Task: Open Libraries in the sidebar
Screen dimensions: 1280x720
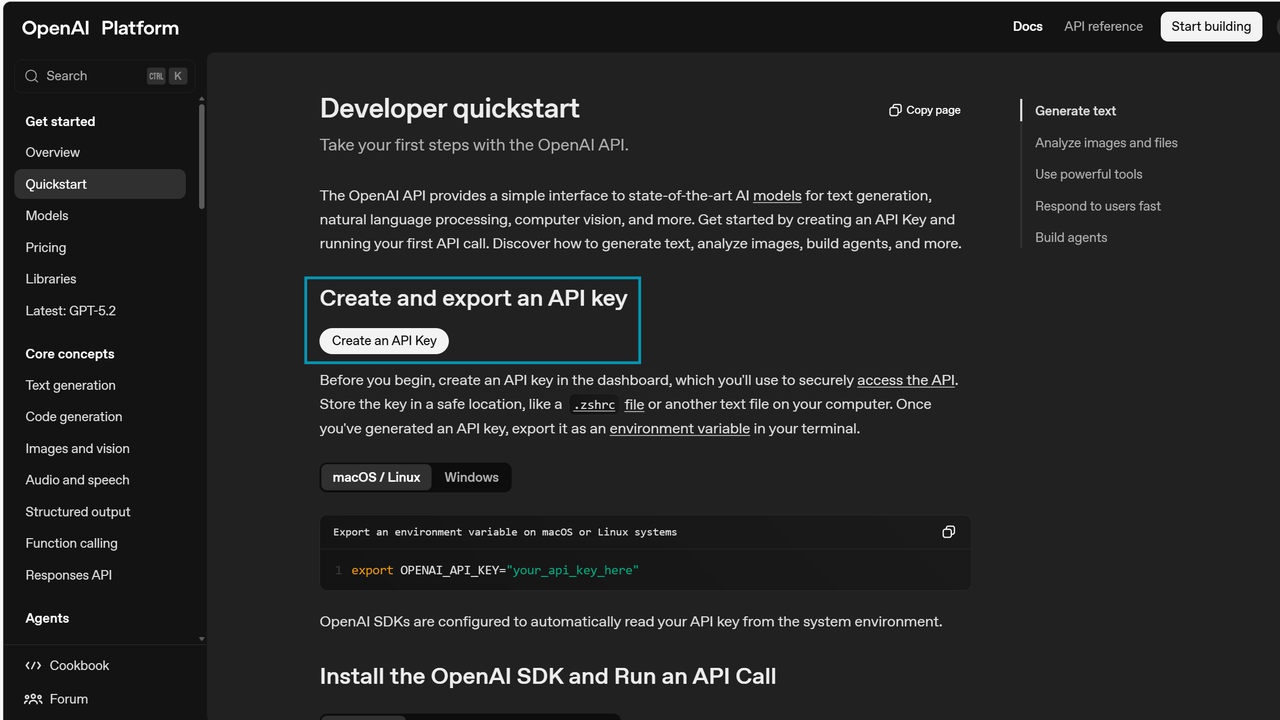Action: [51, 279]
